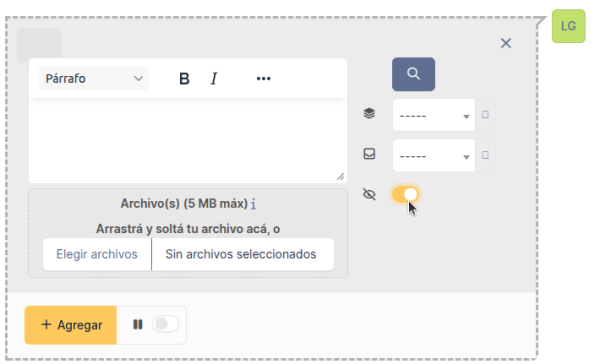
Task: Click the Agregar button
Action: (71, 325)
